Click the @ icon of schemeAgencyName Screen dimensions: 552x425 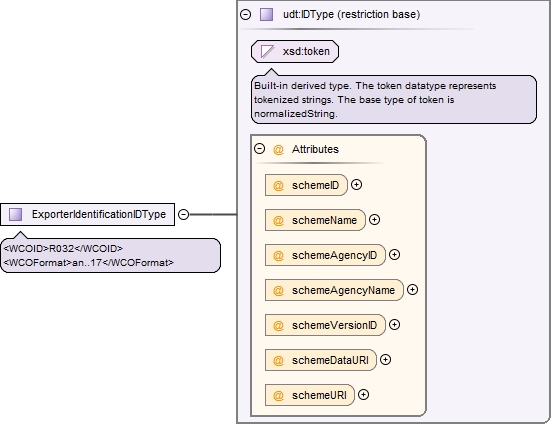278,290
